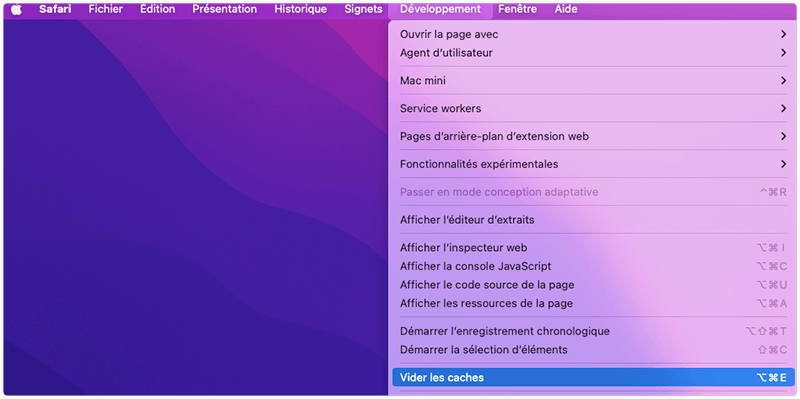Open the Aide menu
The width and height of the screenshot is (800, 399).
[x=566, y=9]
